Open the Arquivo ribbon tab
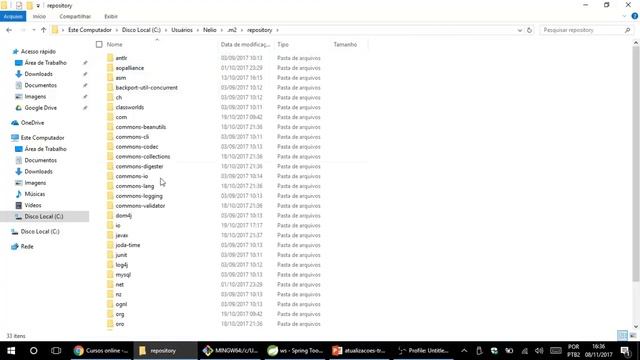 (13, 16)
